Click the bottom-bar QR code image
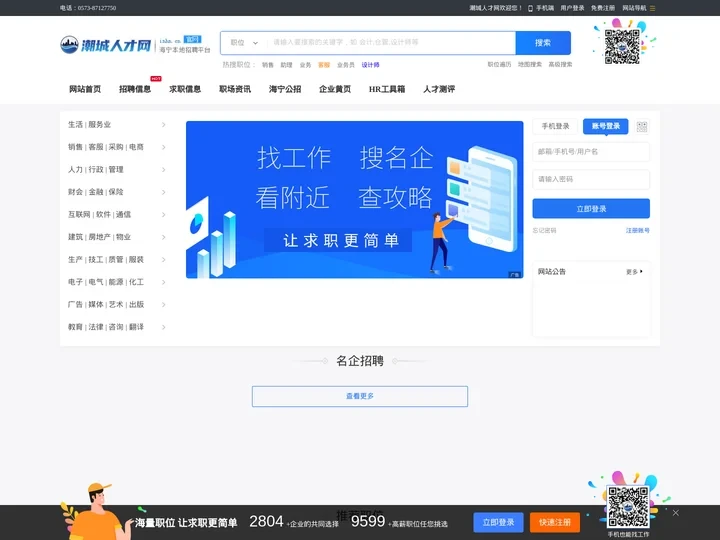Screen dimensions: 720x540 tap(628, 507)
